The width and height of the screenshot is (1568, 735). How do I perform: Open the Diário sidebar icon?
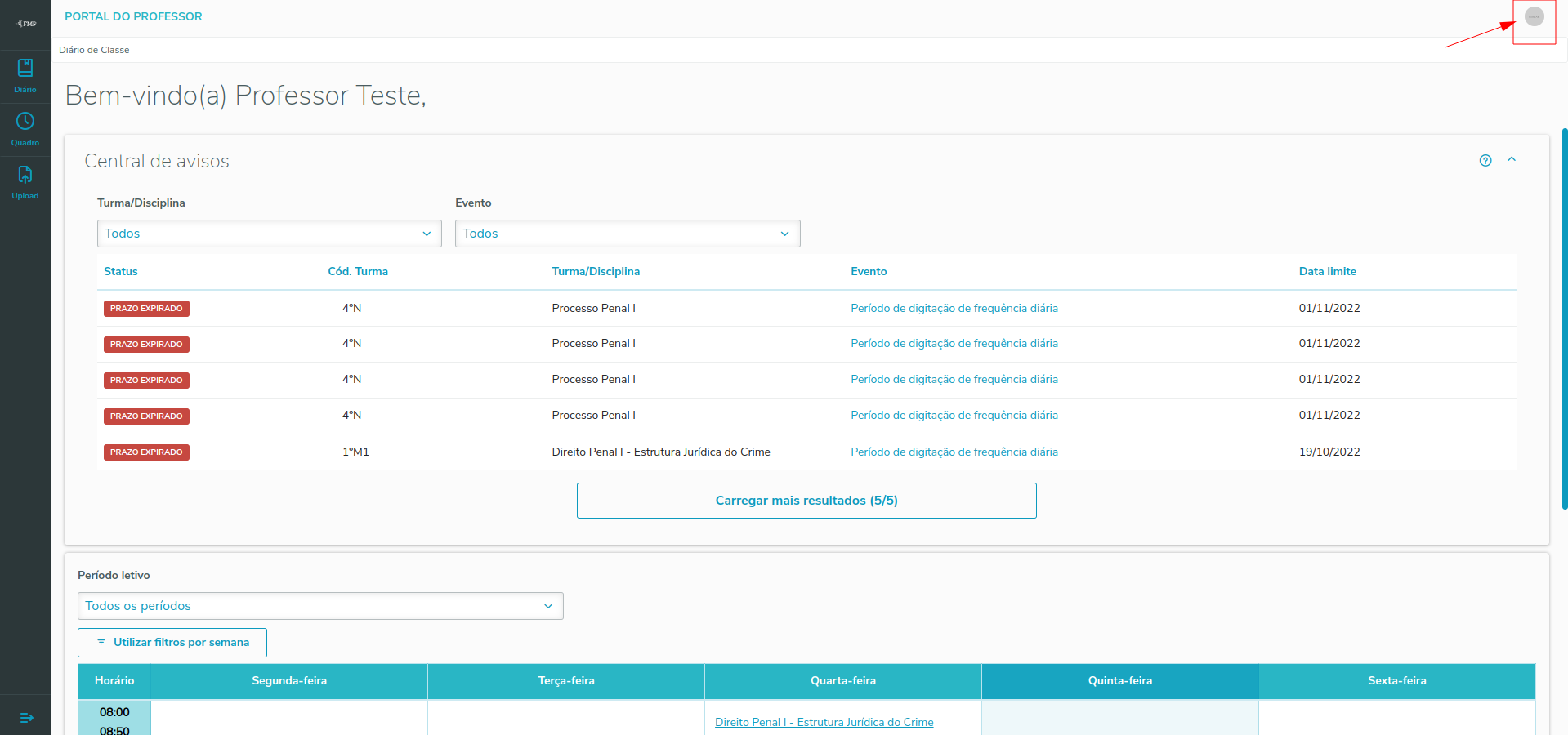point(25,75)
